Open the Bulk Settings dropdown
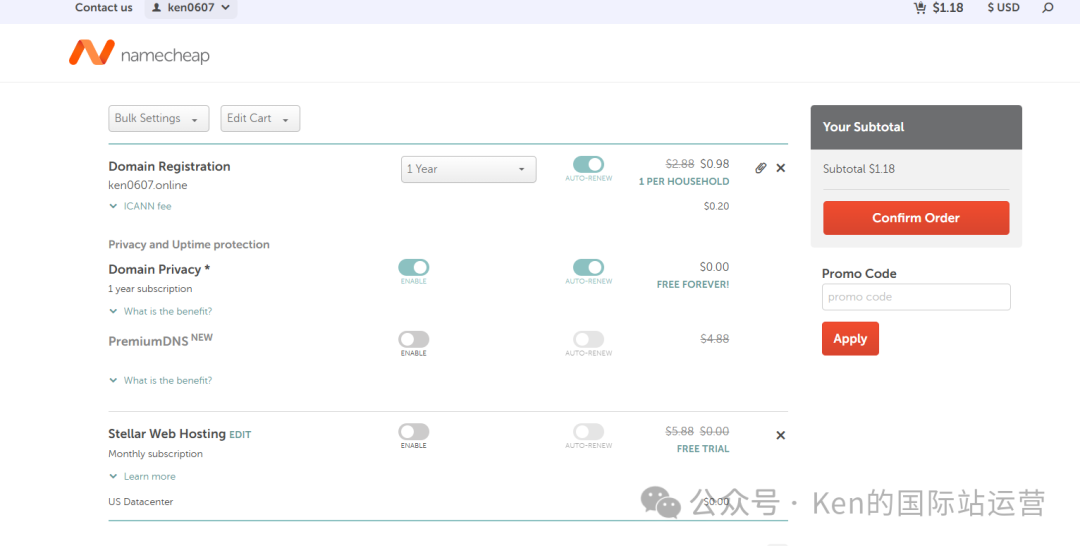Screen dimensions: 1080x546 [158, 118]
